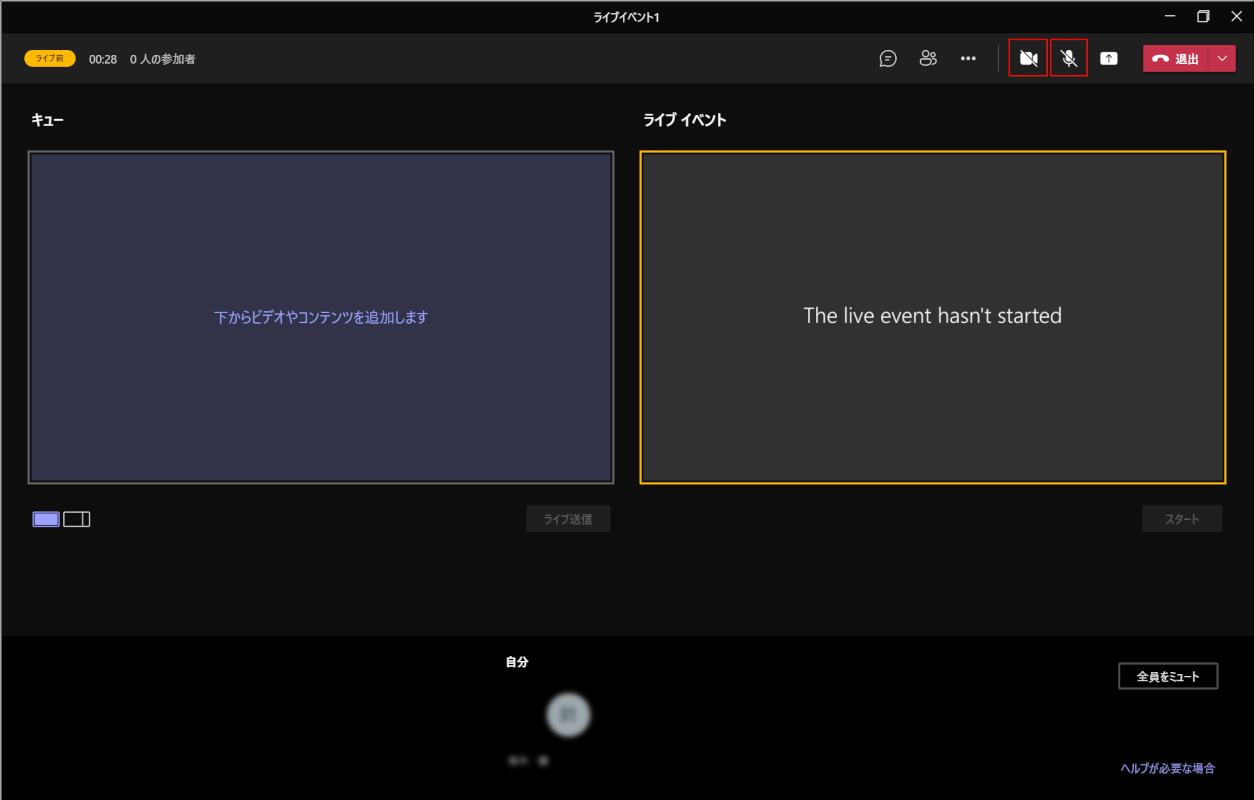Open the ヘルプが必要な場合 help link

tap(1168, 768)
